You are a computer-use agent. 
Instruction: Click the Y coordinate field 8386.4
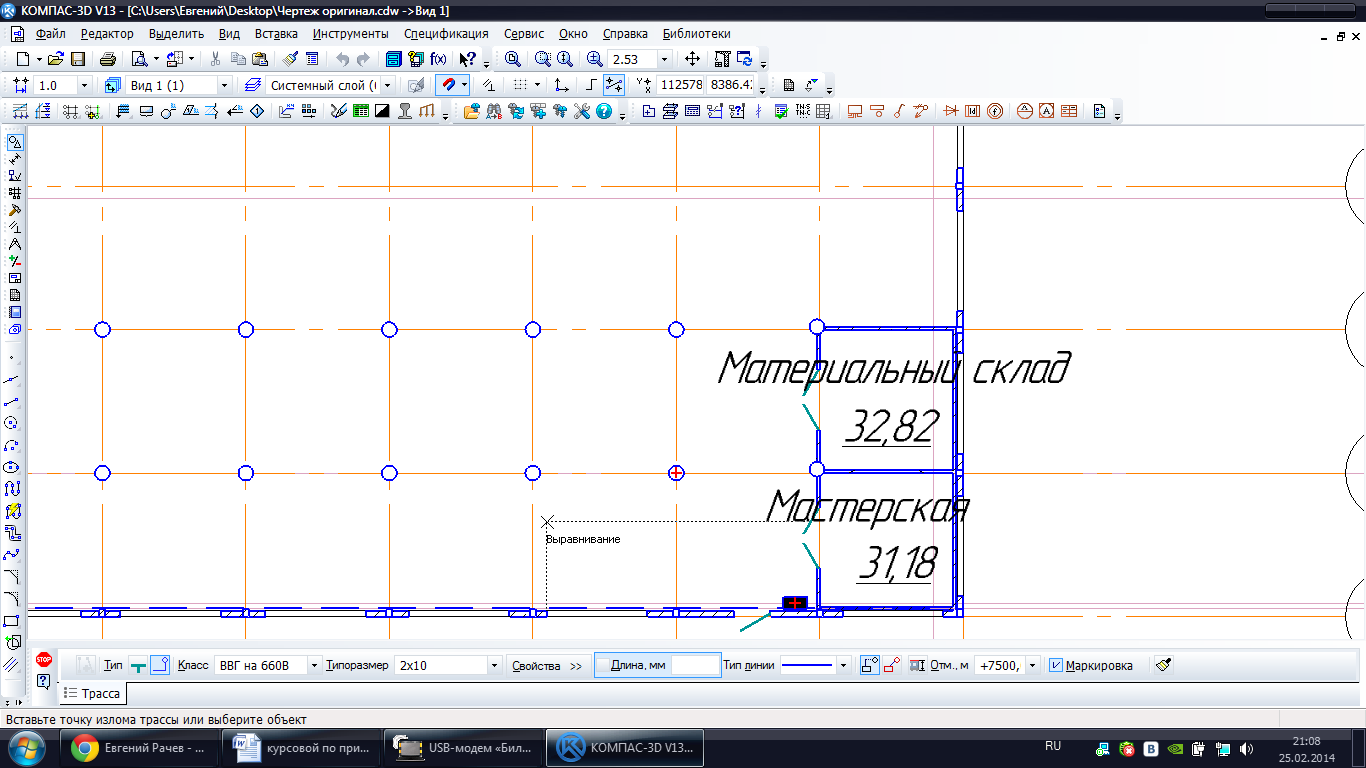(x=731, y=85)
